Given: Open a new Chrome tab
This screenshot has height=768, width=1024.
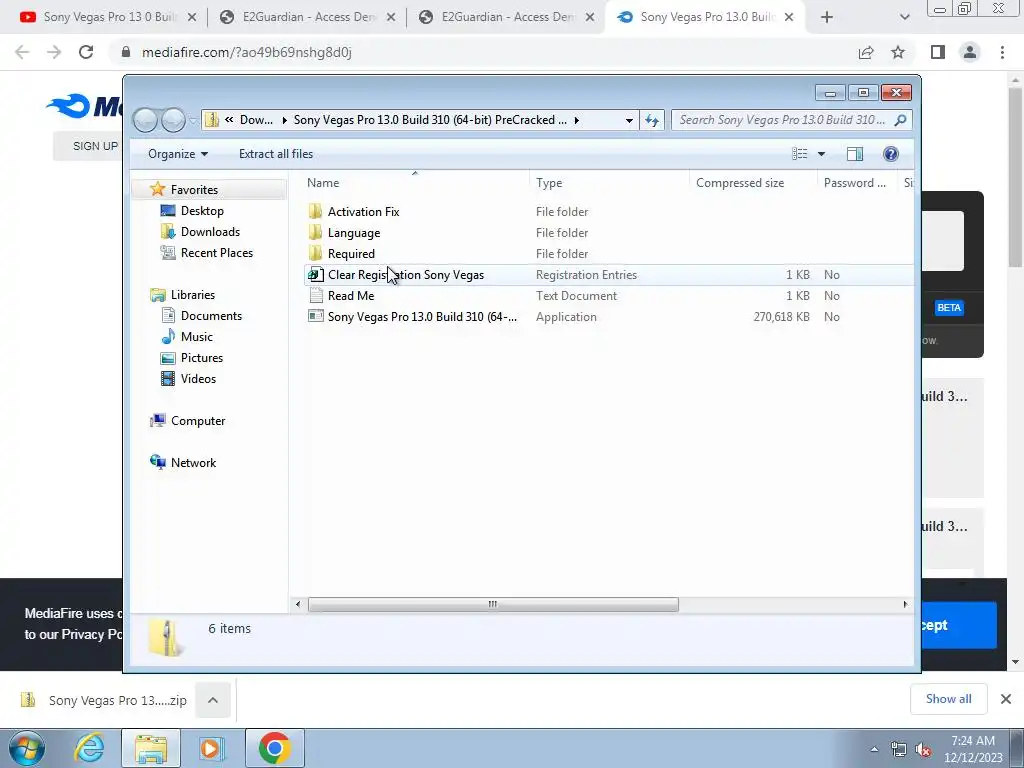Looking at the screenshot, I should pyautogui.click(x=827, y=18).
